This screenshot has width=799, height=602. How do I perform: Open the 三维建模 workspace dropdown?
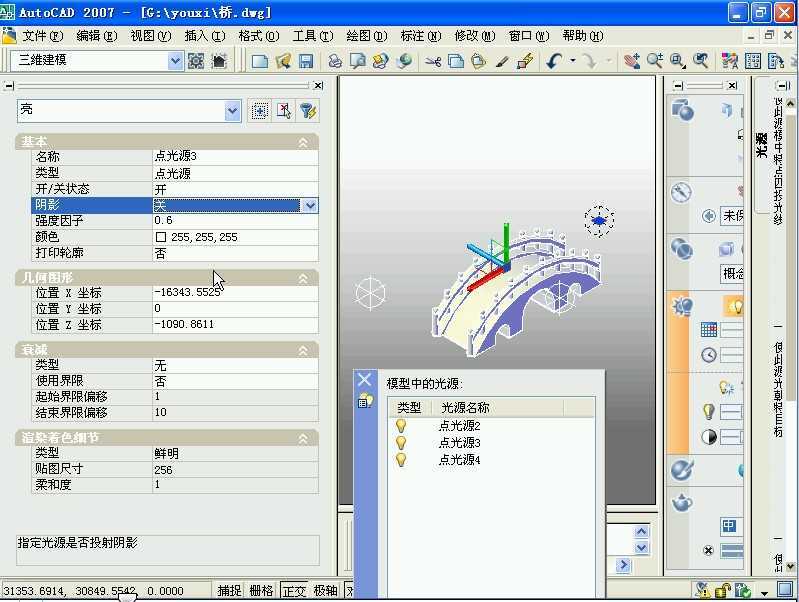175,61
